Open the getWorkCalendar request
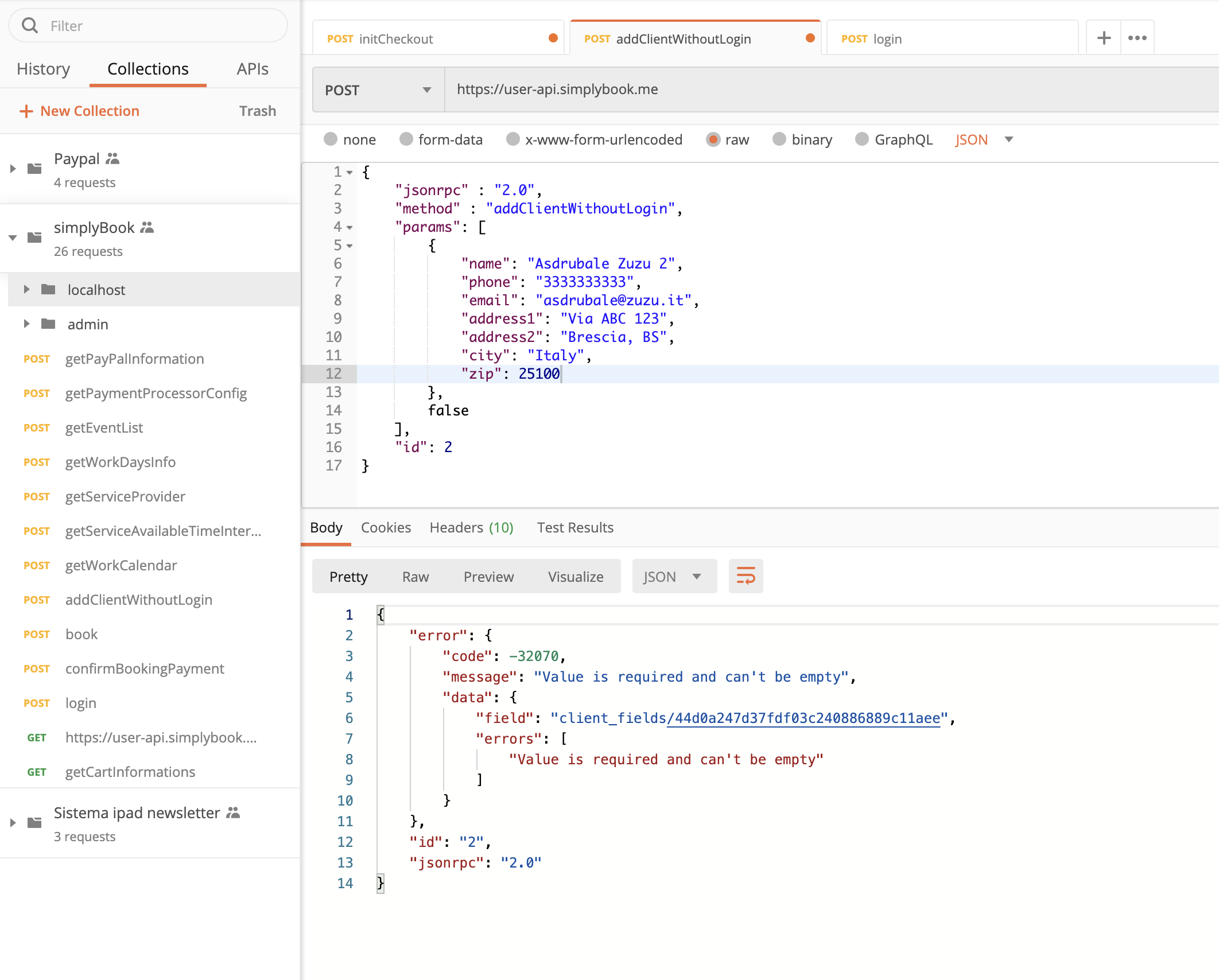1219x980 pixels. (x=121, y=565)
